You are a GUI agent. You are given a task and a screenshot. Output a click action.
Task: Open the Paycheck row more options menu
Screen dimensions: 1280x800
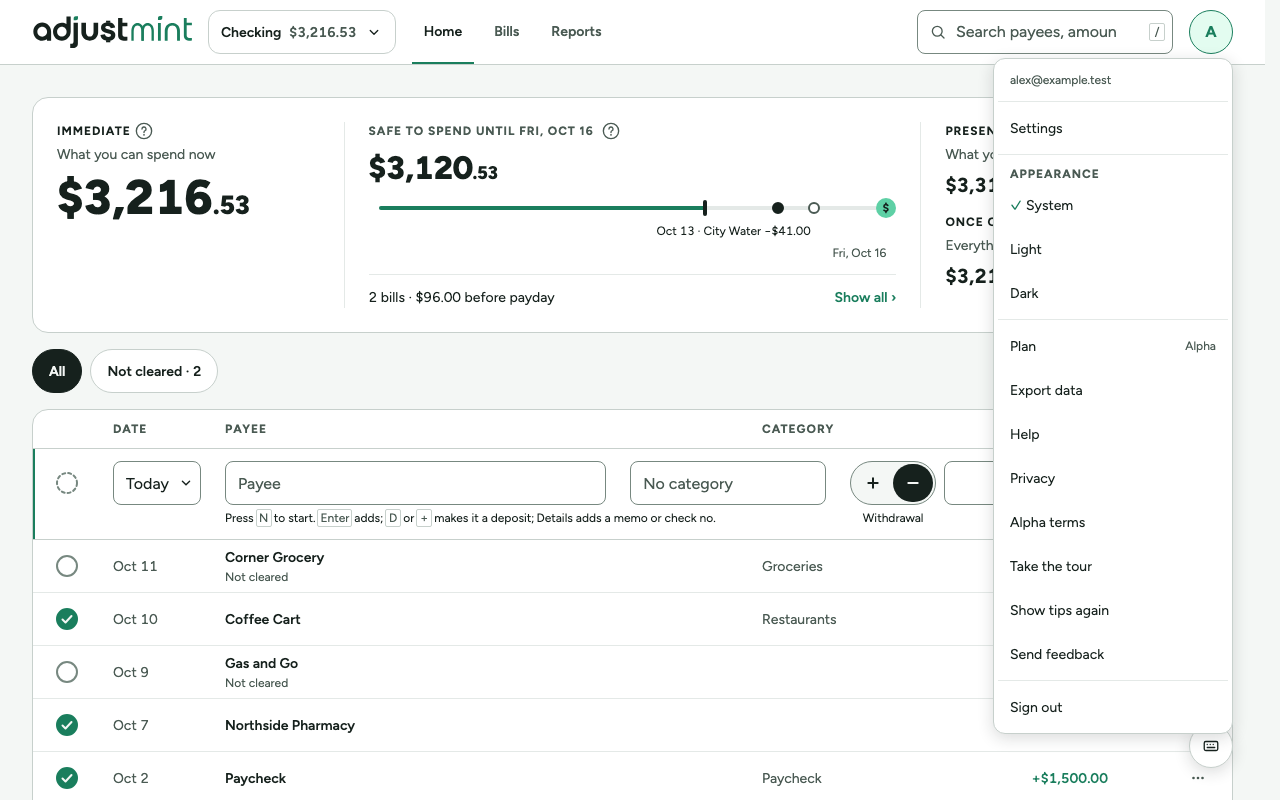pos(1198,778)
